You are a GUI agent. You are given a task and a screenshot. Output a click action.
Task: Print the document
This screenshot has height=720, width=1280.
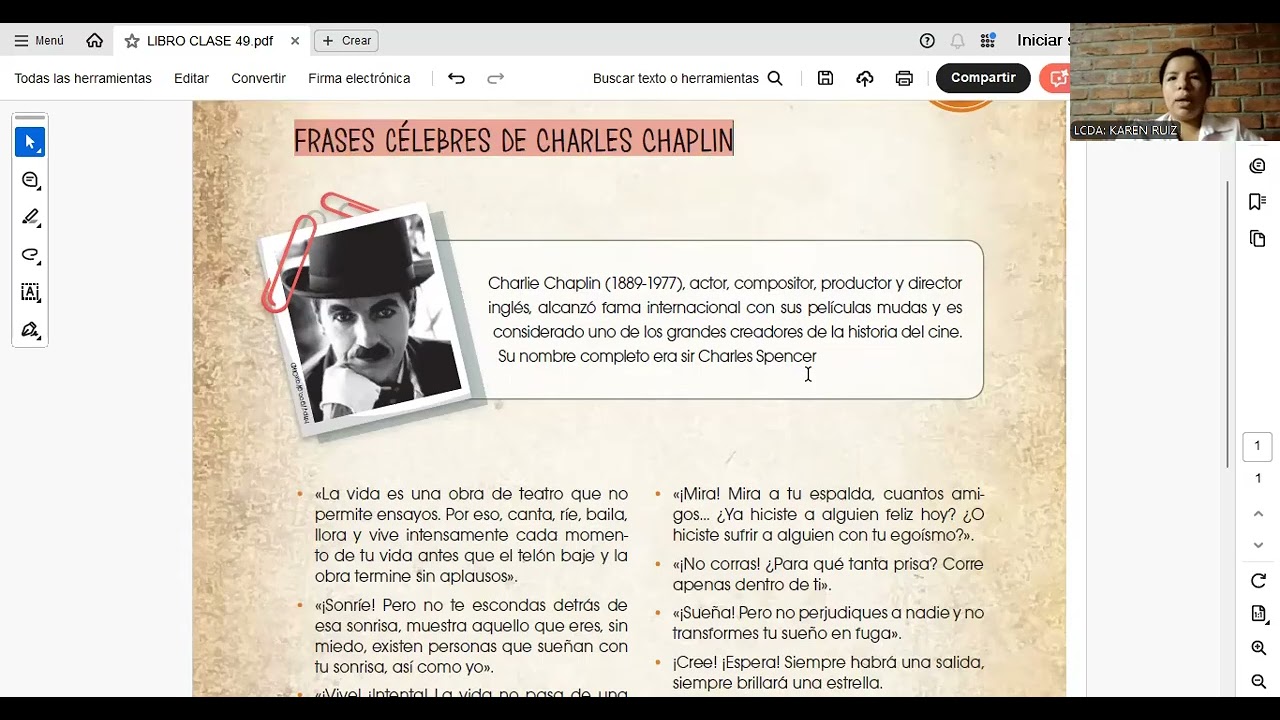tap(904, 78)
